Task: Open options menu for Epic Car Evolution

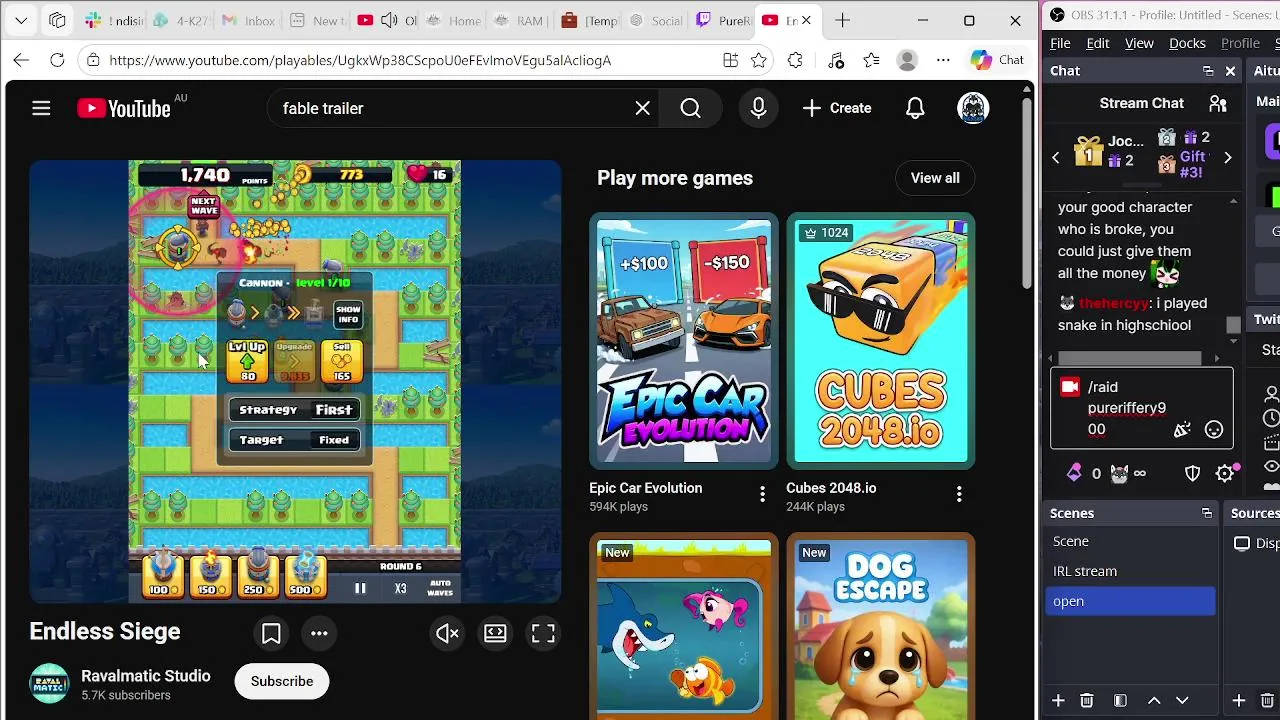Action: tap(762, 494)
